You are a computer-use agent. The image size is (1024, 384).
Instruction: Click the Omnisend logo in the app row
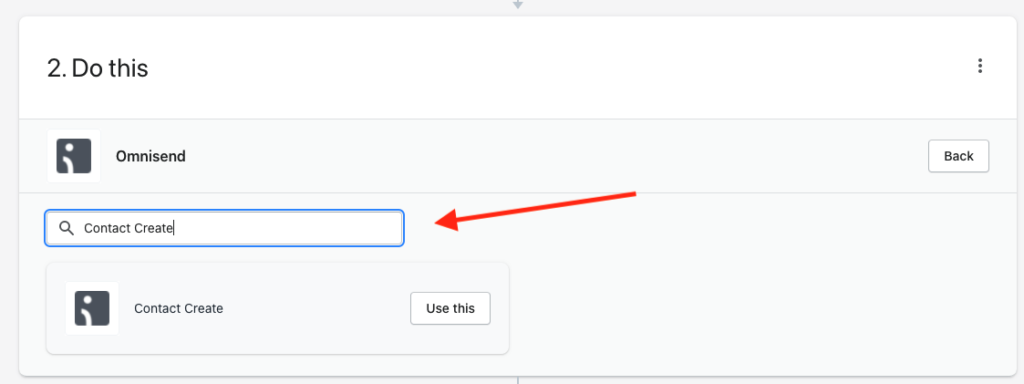[74, 156]
